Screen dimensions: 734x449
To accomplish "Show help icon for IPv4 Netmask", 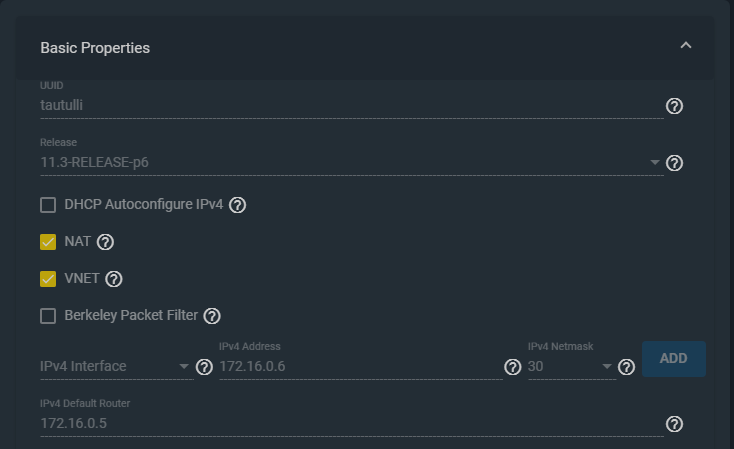I will click(x=626, y=367).
